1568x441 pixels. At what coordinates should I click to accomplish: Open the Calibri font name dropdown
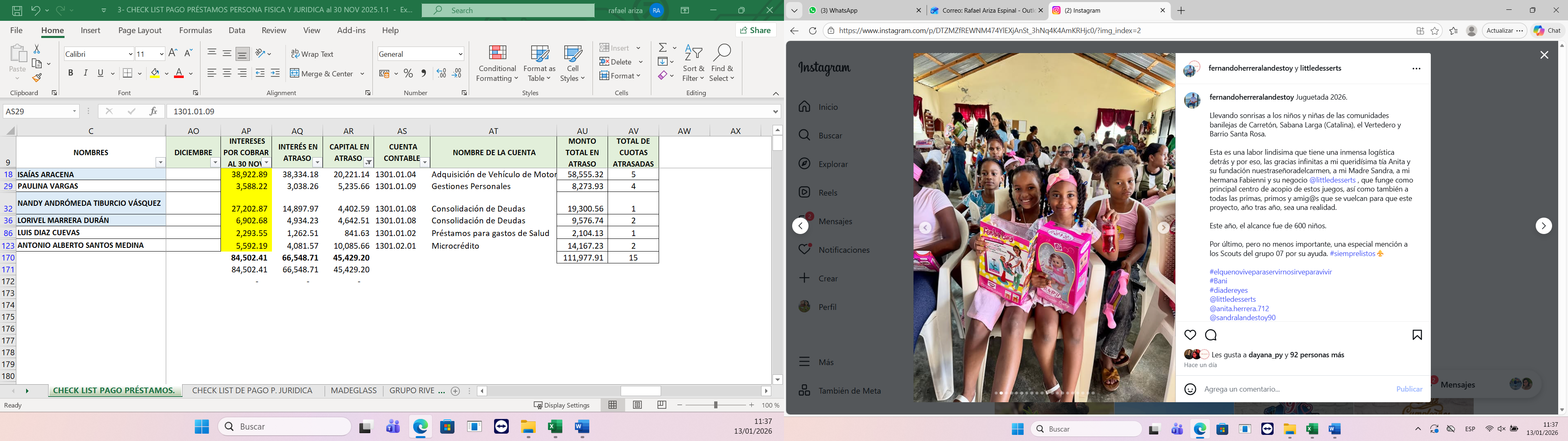click(130, 54)
